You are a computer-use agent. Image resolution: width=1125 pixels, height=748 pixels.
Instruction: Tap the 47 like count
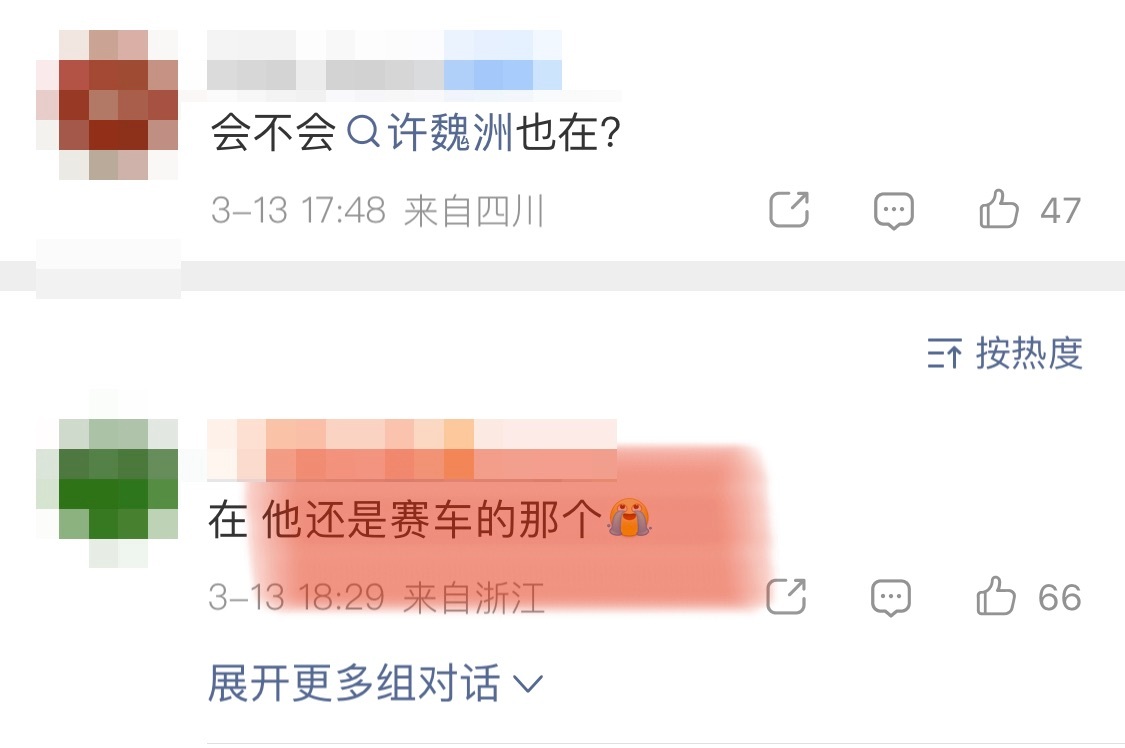[x=1060, y=210]
